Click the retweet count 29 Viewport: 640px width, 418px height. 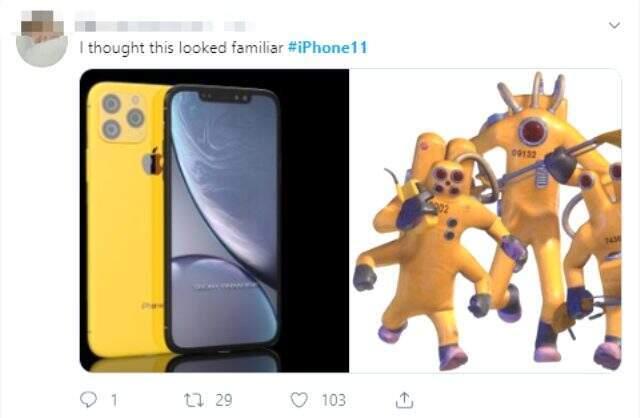point(223,400)
